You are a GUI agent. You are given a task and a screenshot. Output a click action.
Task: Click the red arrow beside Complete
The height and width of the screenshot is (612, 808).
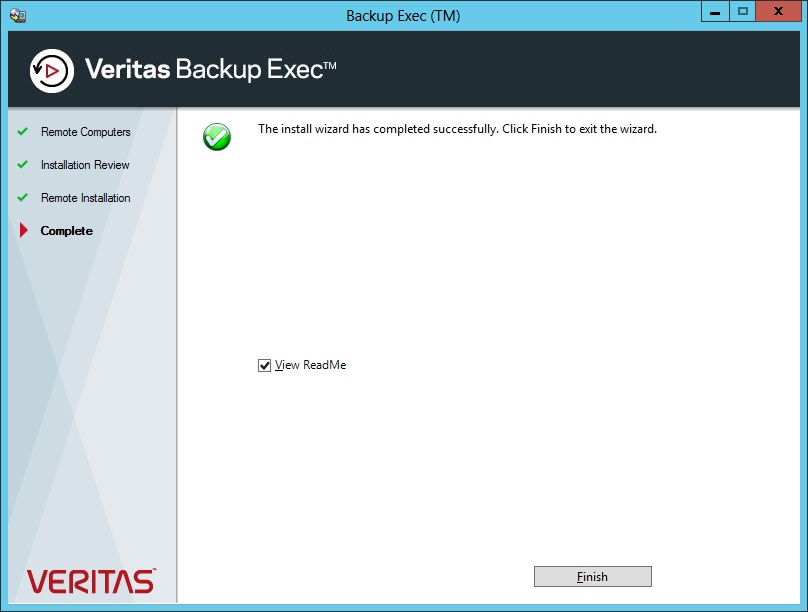click(23, 230)
